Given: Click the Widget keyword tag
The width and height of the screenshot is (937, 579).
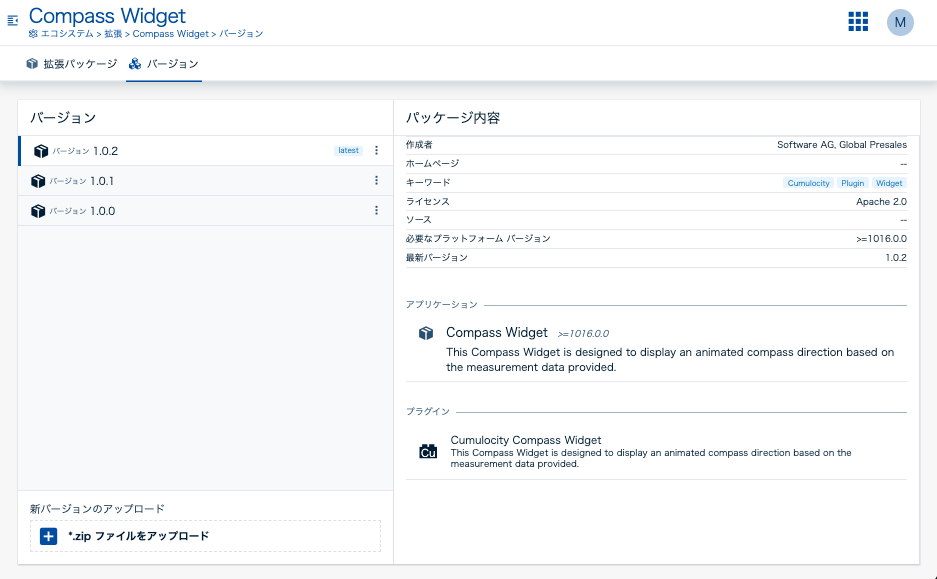Looking at the screenshot, I should click(x=889, y=183).
